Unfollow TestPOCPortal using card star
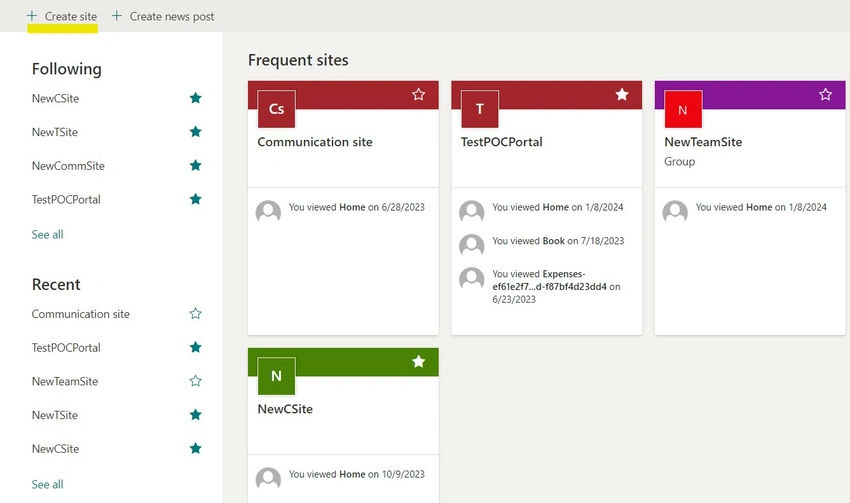The image size is (850, 503). (x=622, y=94)
